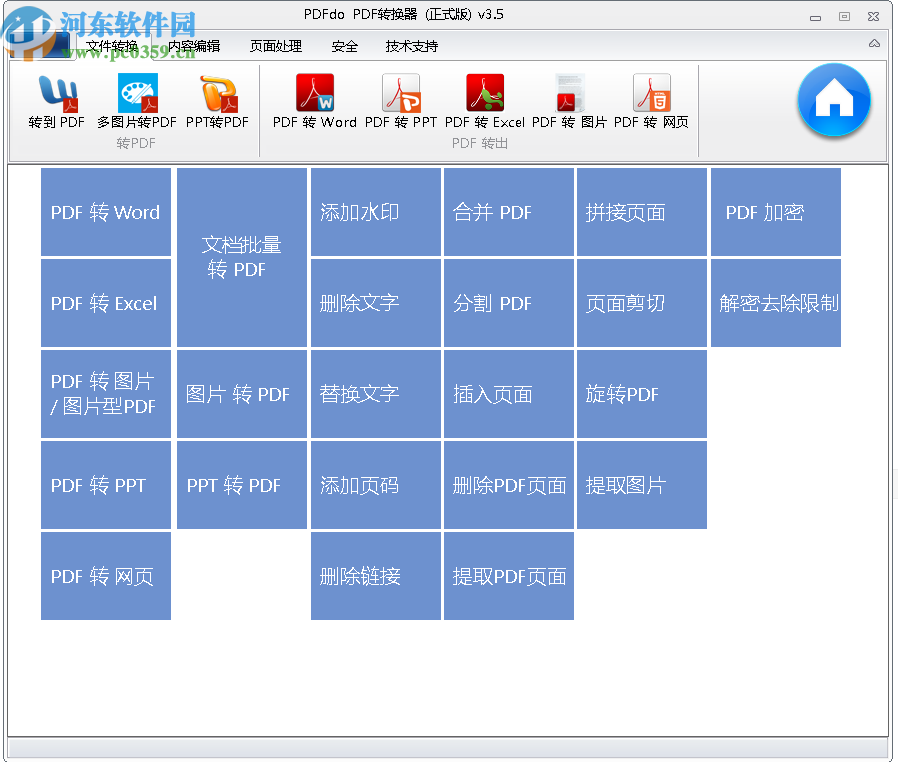Open the 解密去除限制 tile
This screenshot has width=898, height=762.
(x=775, y=303)
